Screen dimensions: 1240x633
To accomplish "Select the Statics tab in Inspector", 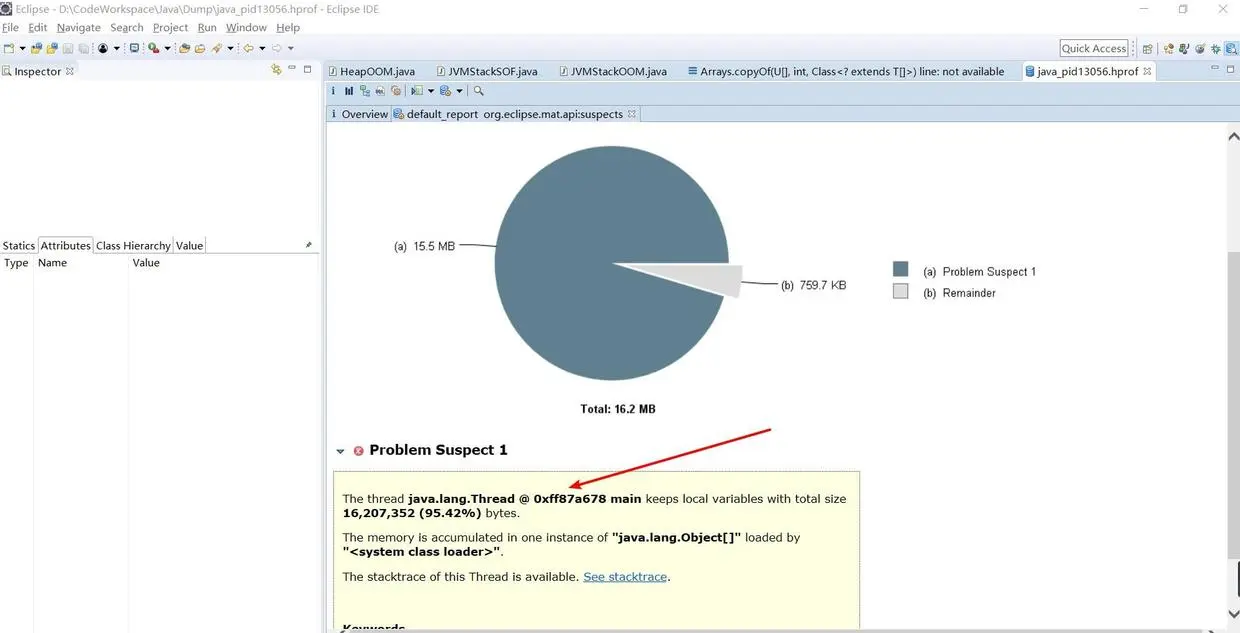I will tap(19, 245).
